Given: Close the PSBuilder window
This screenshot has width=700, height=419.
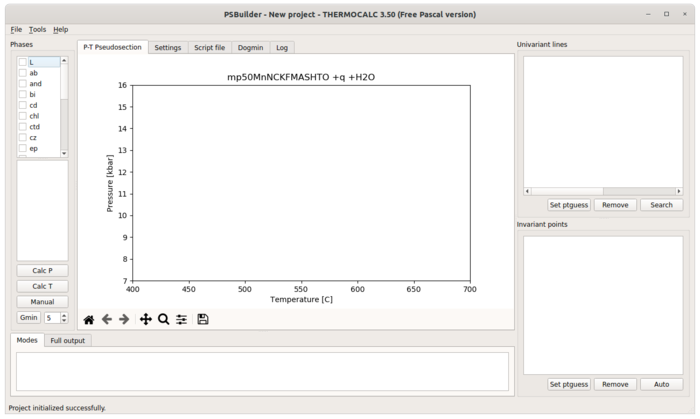Looking at the screenshot, I should click(685, 14).
